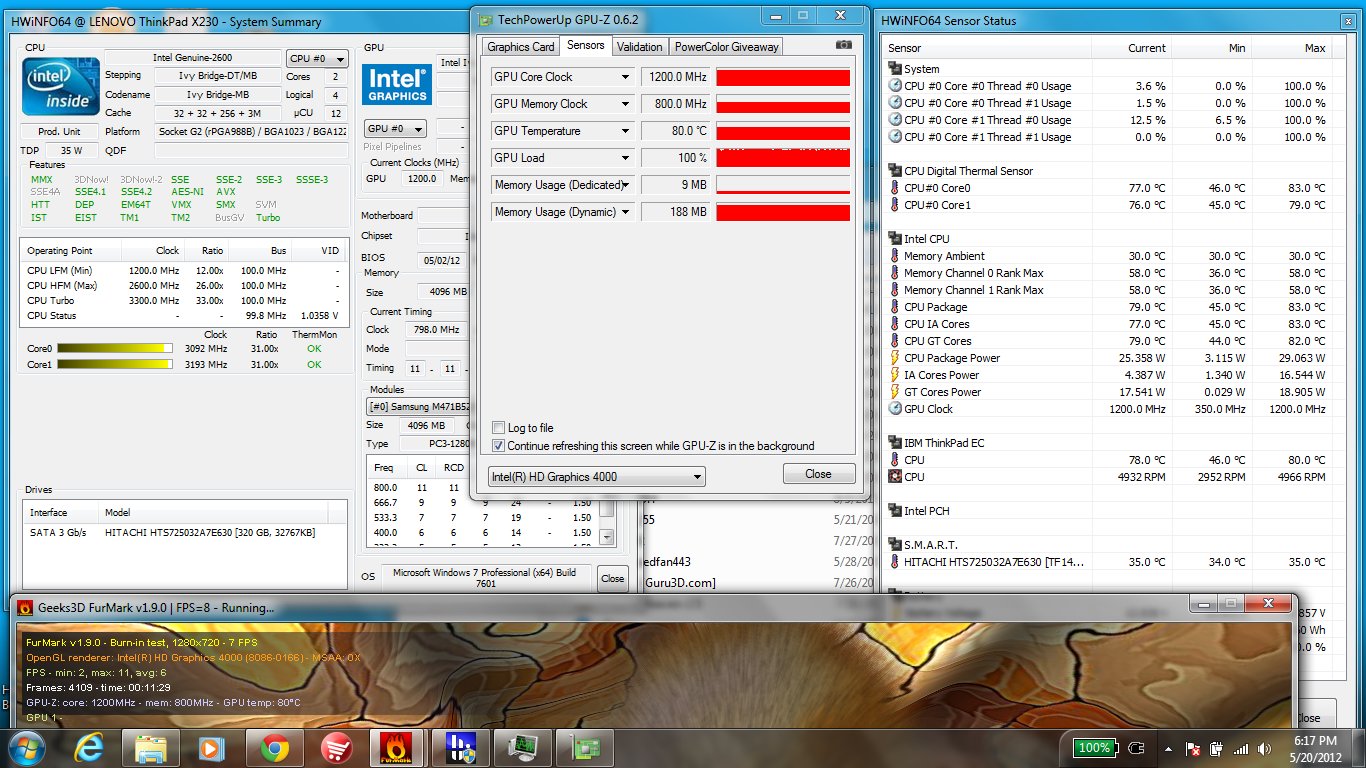Screen dimensions: 1366x768
Task: Launch Google Chrome from the taskbar
Action: click(275, 747)
